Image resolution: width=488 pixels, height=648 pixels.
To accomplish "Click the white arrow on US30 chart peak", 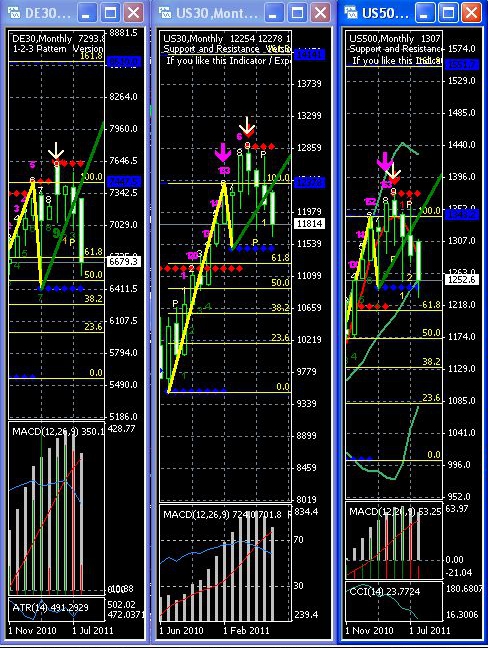I will (x=247, y=125).
